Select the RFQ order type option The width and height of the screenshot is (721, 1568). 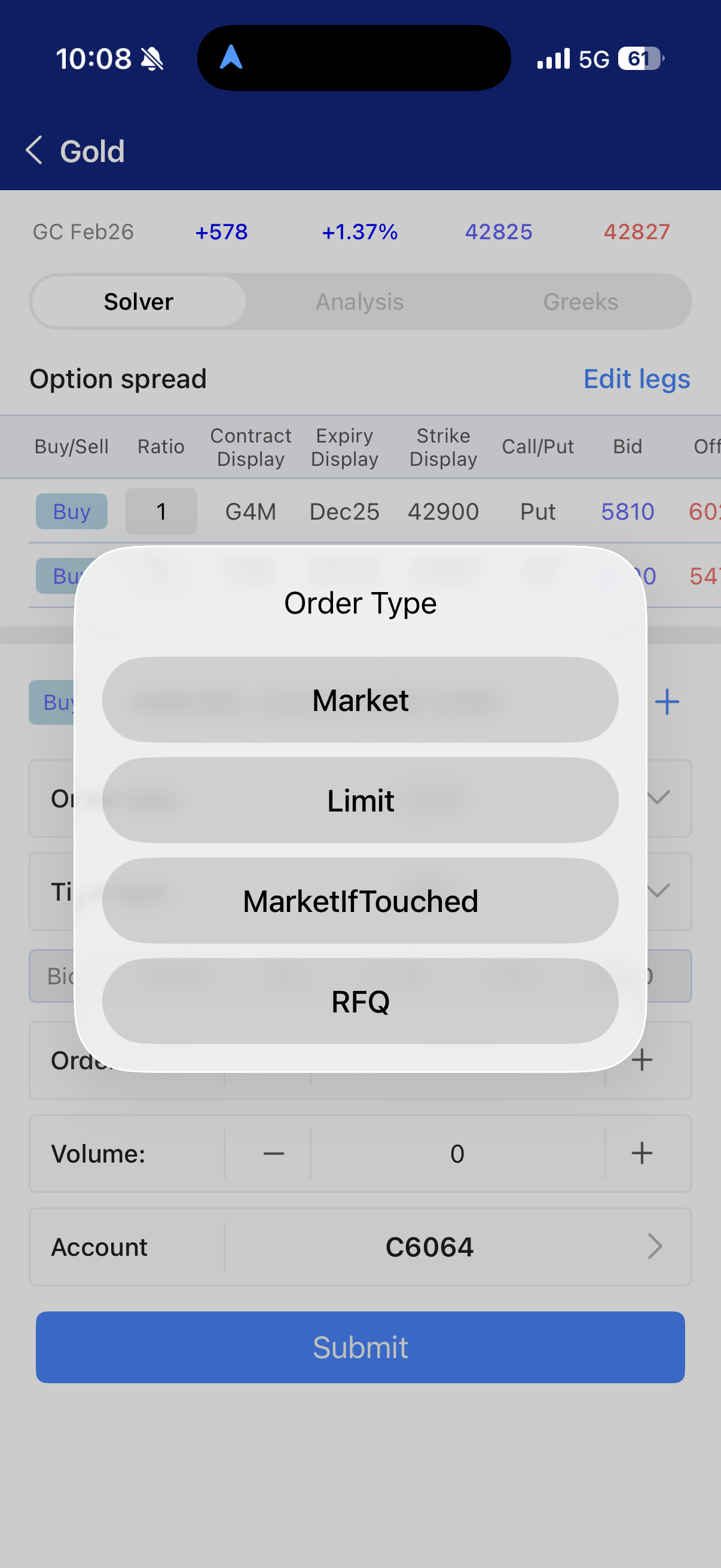pyautogui.click(x=360, y=1001)
